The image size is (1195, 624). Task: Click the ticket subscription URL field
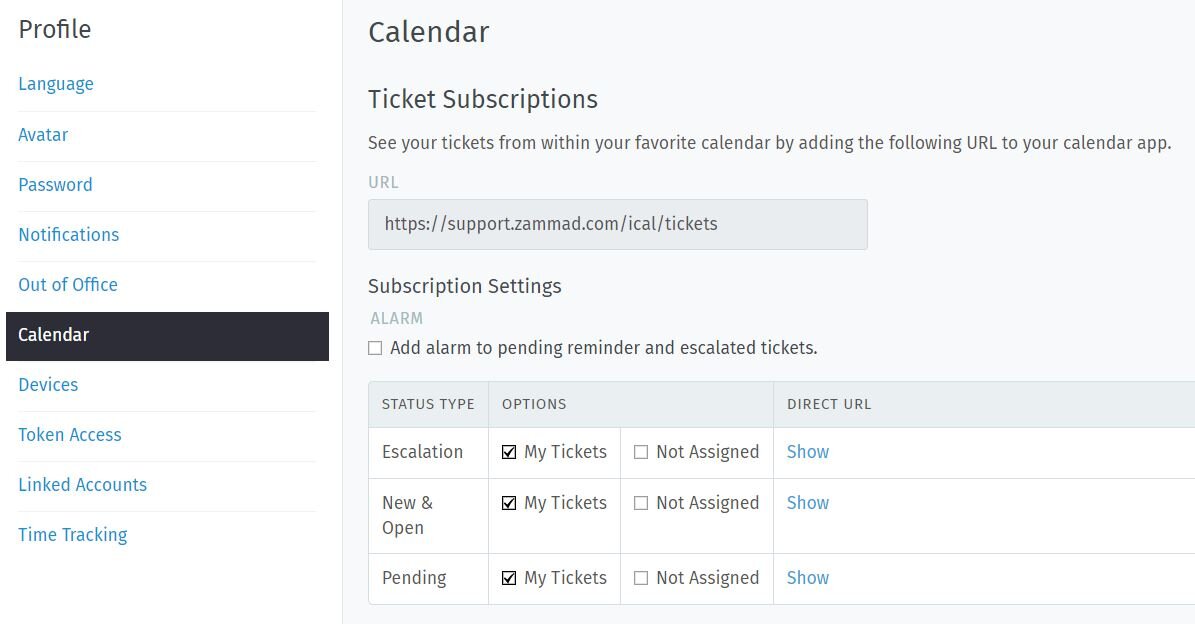tap(617, 224)
